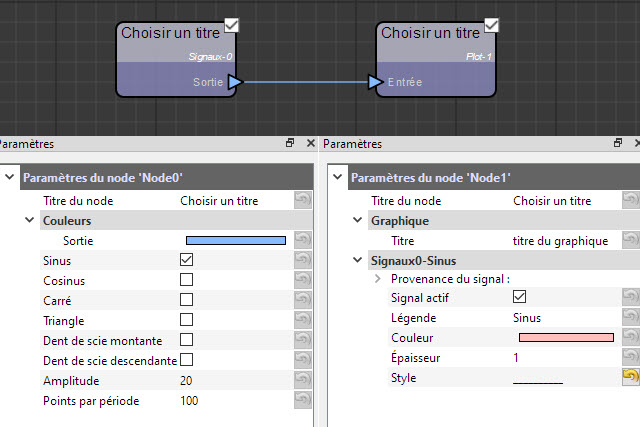Click reset icon next to Sinus checkbox
This screenshot has height=427, width=640.
point(302,260)
